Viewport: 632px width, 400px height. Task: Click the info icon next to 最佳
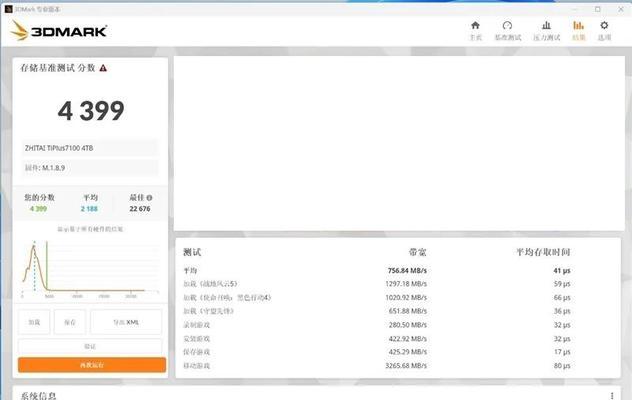tap(150, 198)
